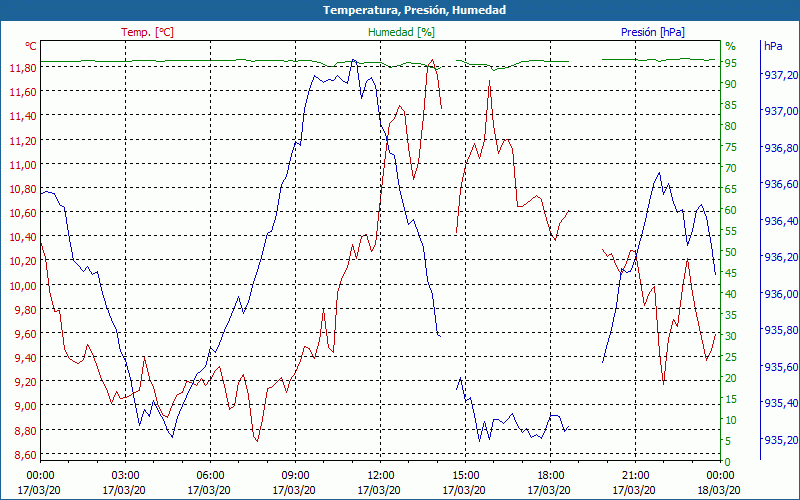
Task: Click the 936,80 pressure axis value
Action: [x=780, y=148]
